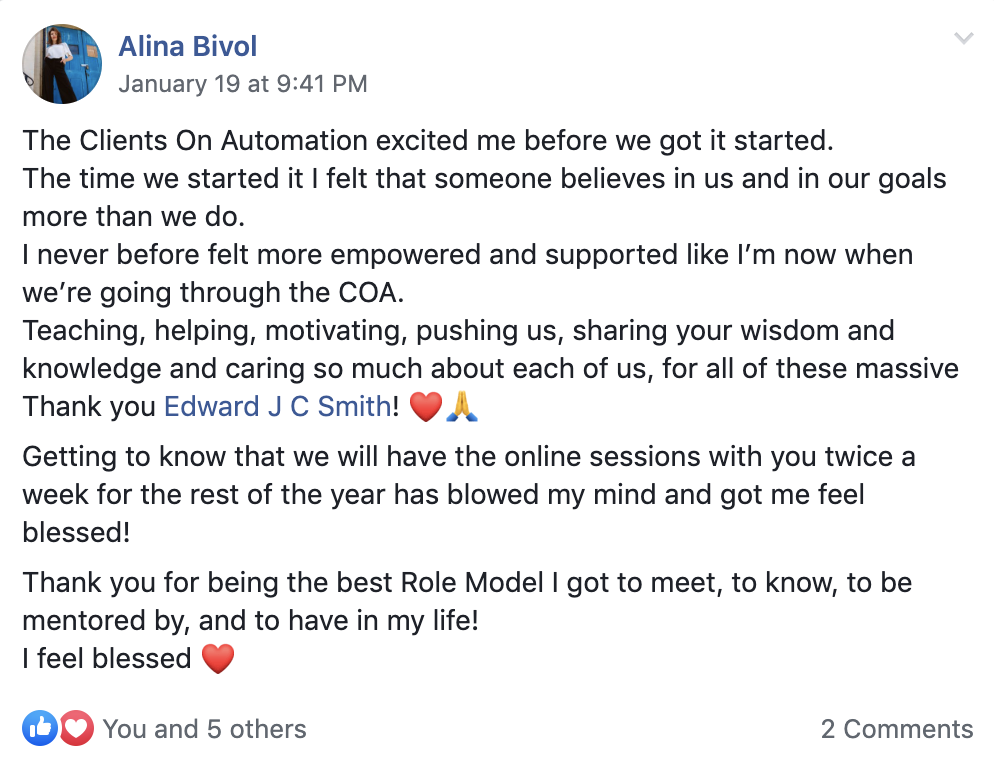Open the Alina Bivol name link
Screen dimensions: 994x764
point(187,45)
